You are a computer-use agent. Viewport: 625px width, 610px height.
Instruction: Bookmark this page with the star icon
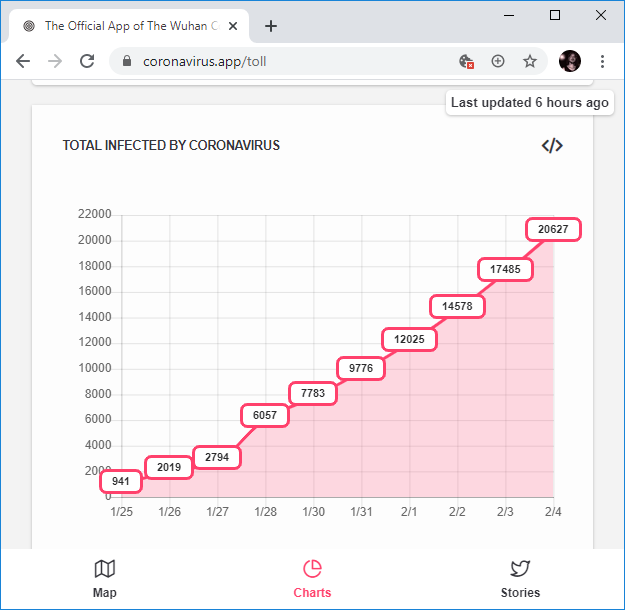pos(530,61)
